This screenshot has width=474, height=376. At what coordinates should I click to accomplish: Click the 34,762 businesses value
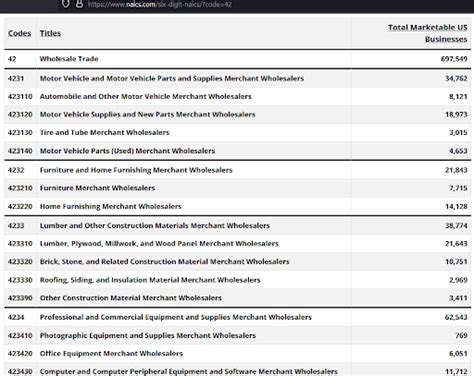pyautogui.click(x=456, y=78)
